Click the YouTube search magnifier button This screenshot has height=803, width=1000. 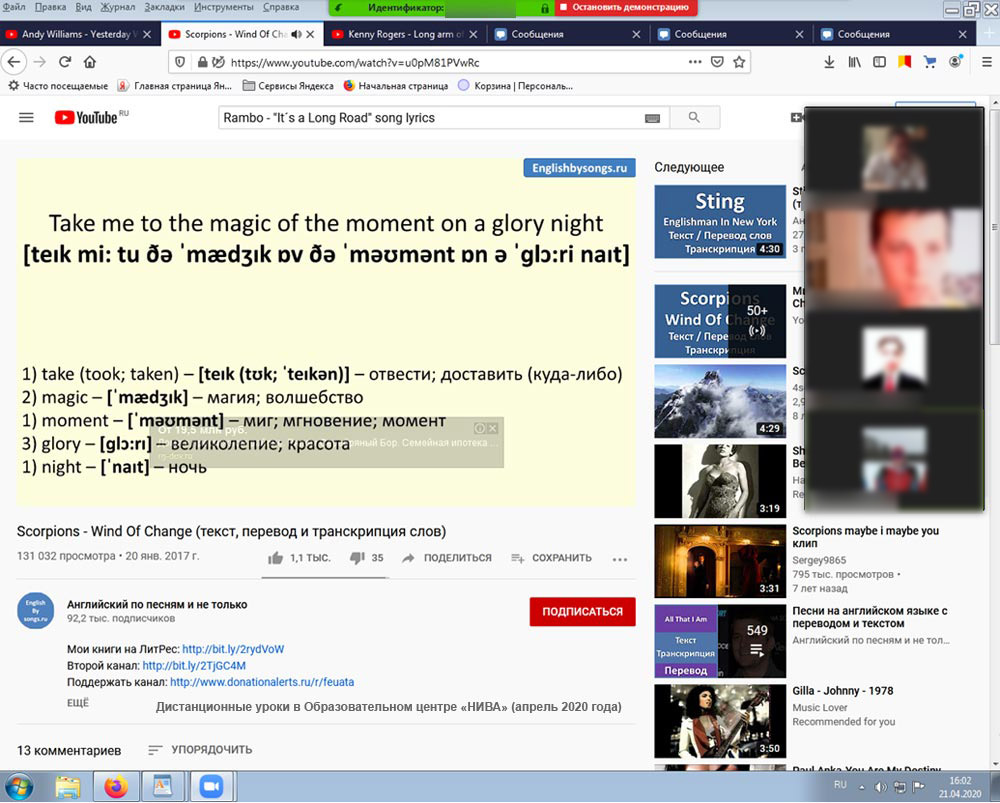[x=695, y=117]
